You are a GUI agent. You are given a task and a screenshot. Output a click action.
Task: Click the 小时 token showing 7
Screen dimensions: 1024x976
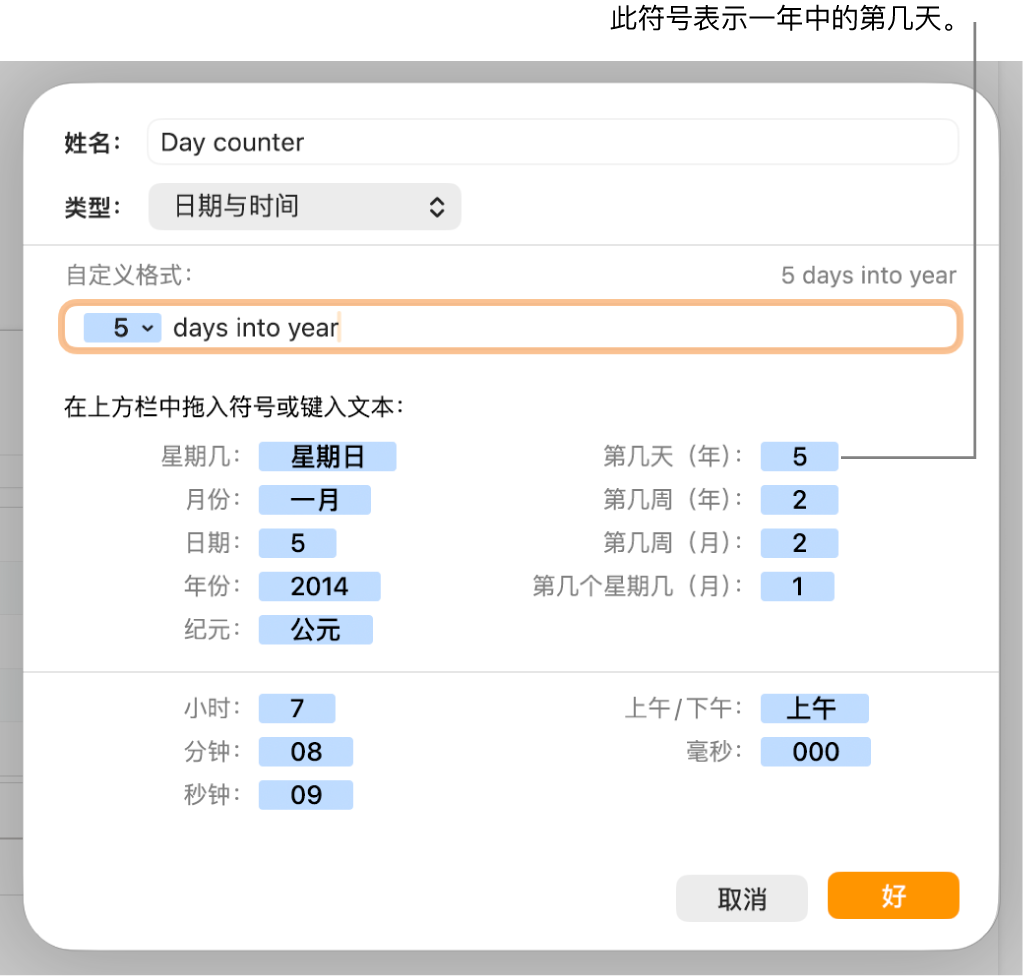point(296,708)
